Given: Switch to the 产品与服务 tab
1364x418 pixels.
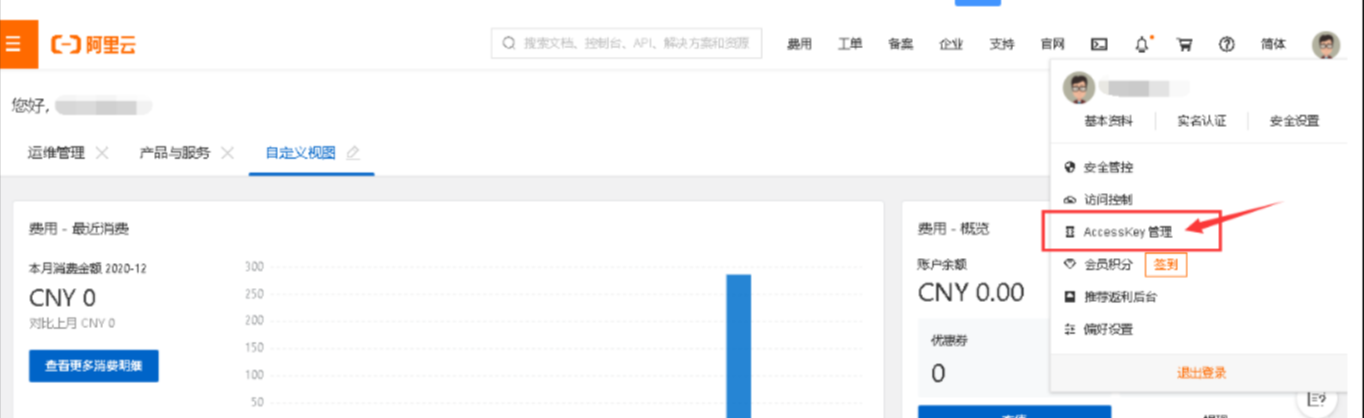Looking at the screenshot, I should [x=175, y=153].
